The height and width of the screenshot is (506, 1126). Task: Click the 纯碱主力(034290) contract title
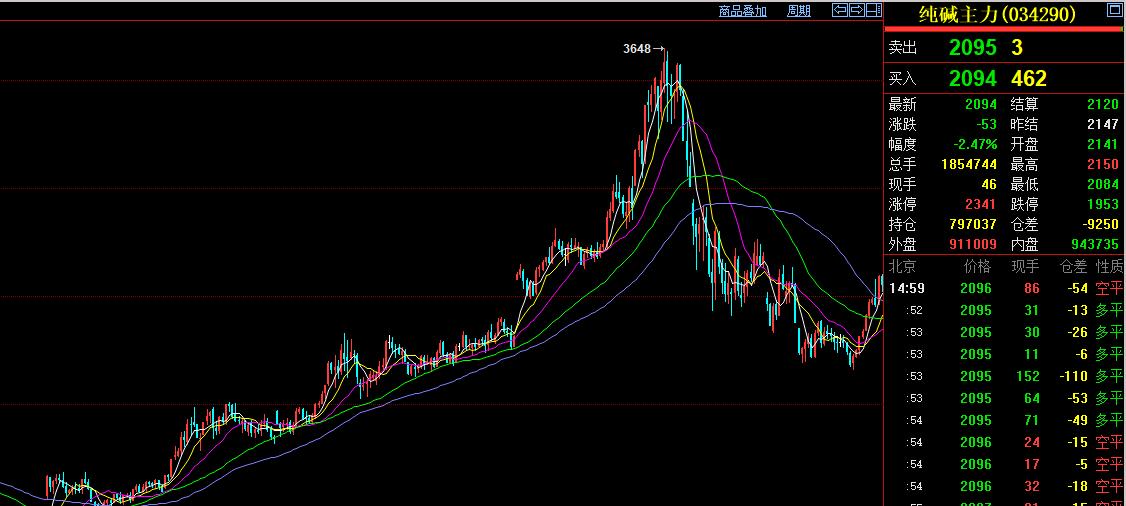[996, 14]
